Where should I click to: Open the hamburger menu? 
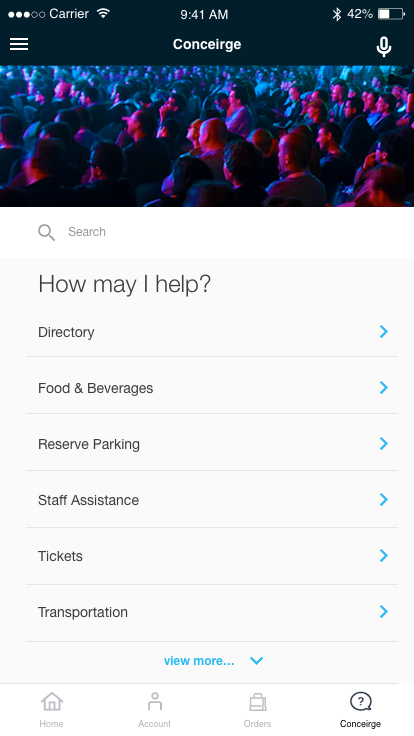[x=19, y=44]
